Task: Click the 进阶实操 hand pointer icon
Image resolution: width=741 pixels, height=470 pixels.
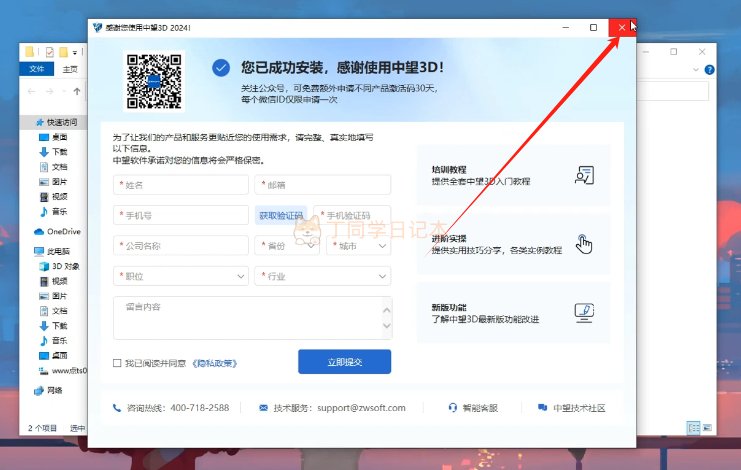Action: [584, 244]
